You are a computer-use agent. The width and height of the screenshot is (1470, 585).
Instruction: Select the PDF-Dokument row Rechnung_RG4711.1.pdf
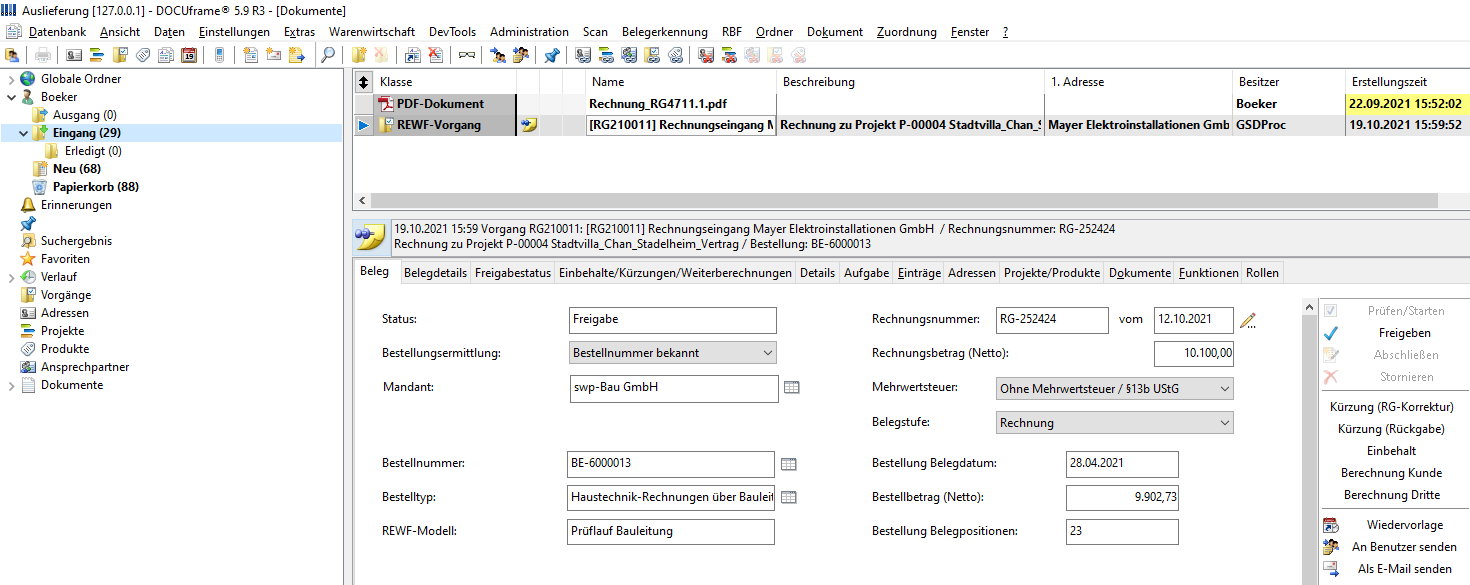(x=911, y=103)
